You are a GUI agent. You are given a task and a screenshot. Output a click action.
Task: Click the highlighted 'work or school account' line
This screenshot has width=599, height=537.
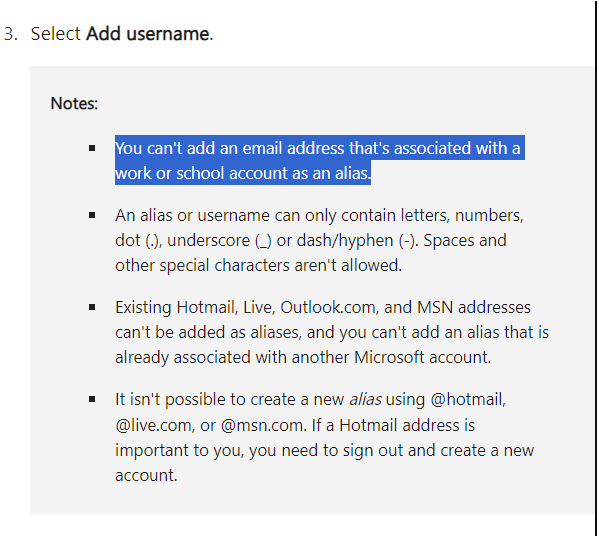pos(243,173)
